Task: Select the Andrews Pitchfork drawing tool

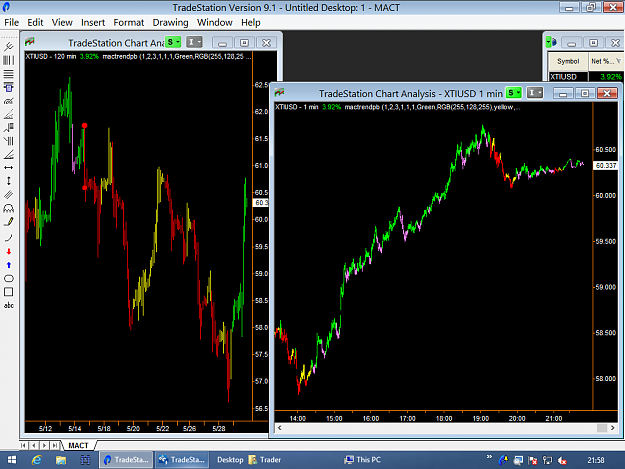Action: (x=8, y=47)
